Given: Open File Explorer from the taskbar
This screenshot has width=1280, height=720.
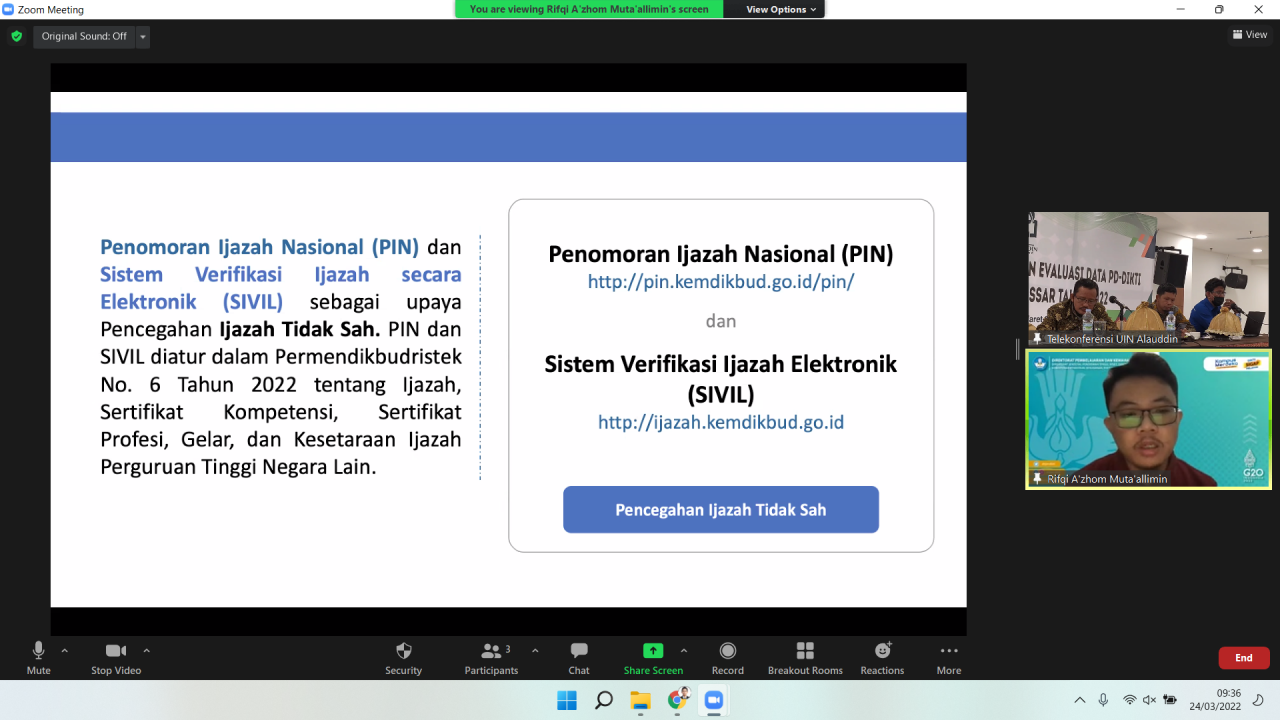Looking at the screenshot, I should [640, 700].
